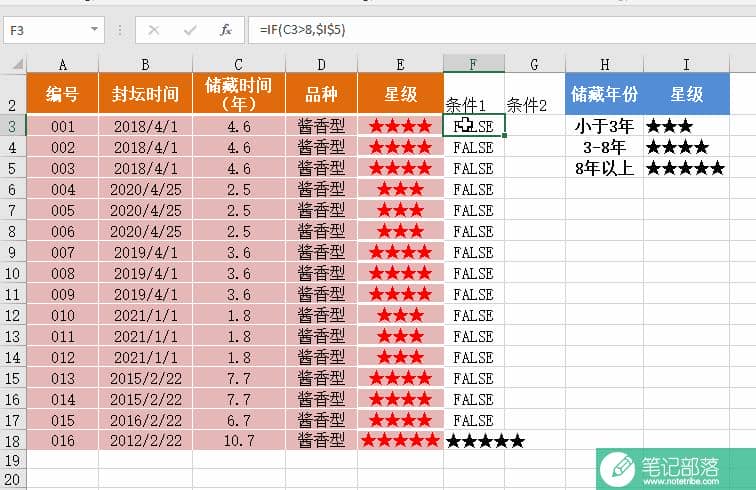Select column I header
This screenshot has height=490, width=756.
click(x=686, y=64)
